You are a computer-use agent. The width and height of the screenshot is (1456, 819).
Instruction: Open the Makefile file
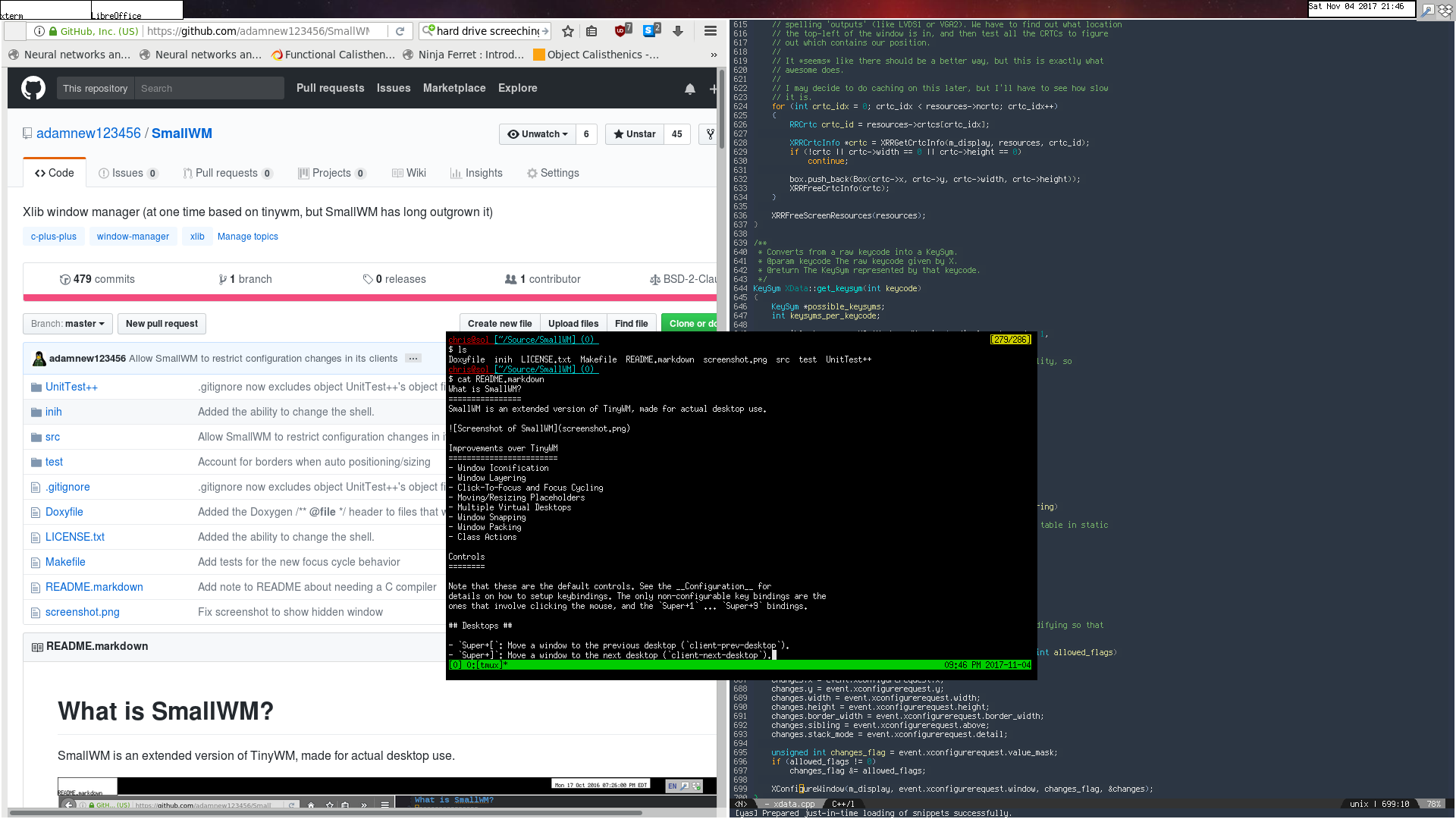point(65,562)
